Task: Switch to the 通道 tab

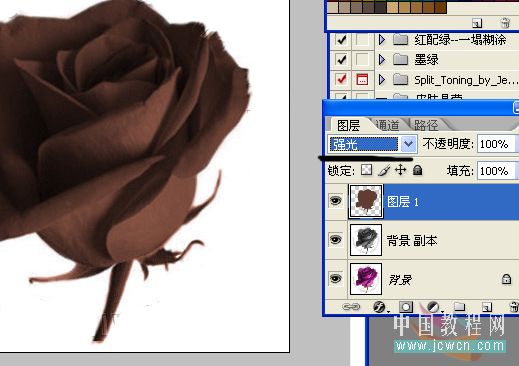Action: 387,125
